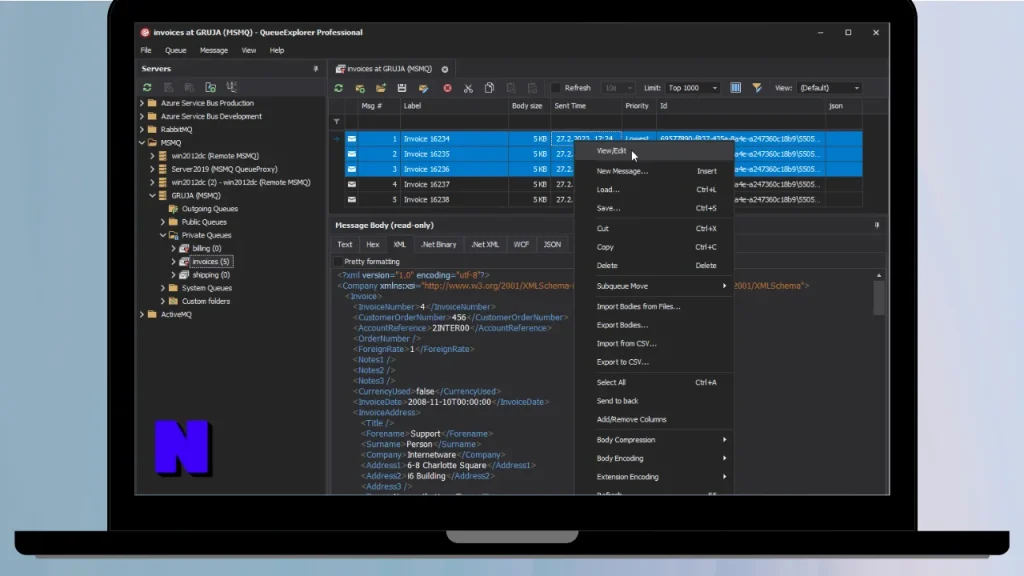Choose Export to CSV... in the context menu
The height and width of the screenshot is (576, 1024).
[654, 362]
